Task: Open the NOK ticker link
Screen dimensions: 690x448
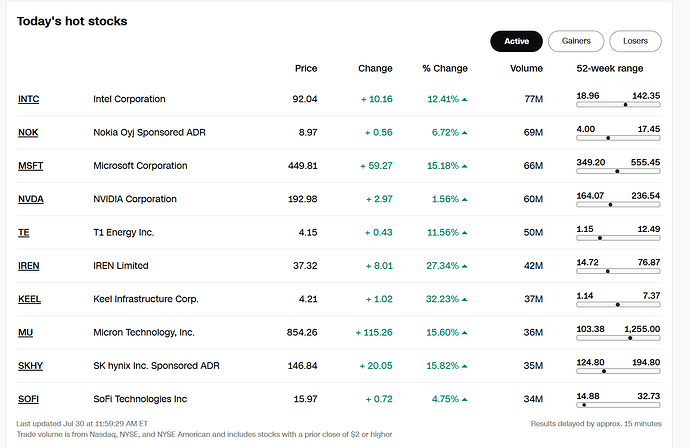Action: point(28,132)
